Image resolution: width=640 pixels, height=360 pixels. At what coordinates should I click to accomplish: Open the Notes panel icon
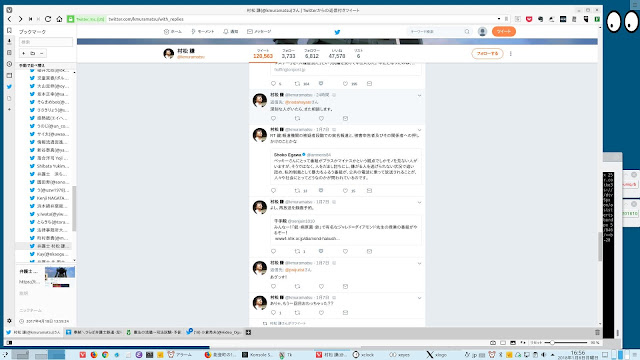(x=9, y=53)
